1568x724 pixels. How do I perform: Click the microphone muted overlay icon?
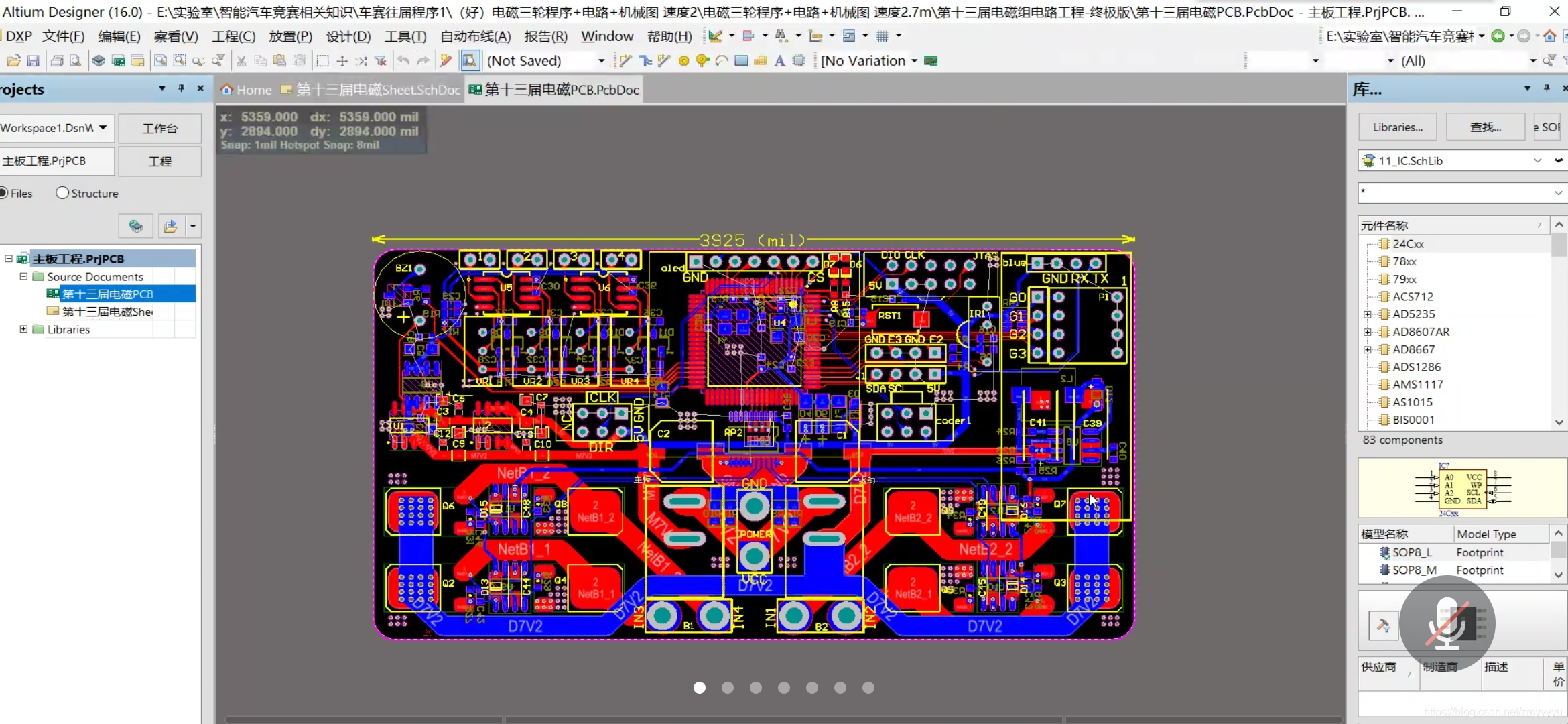point(1447,623)
